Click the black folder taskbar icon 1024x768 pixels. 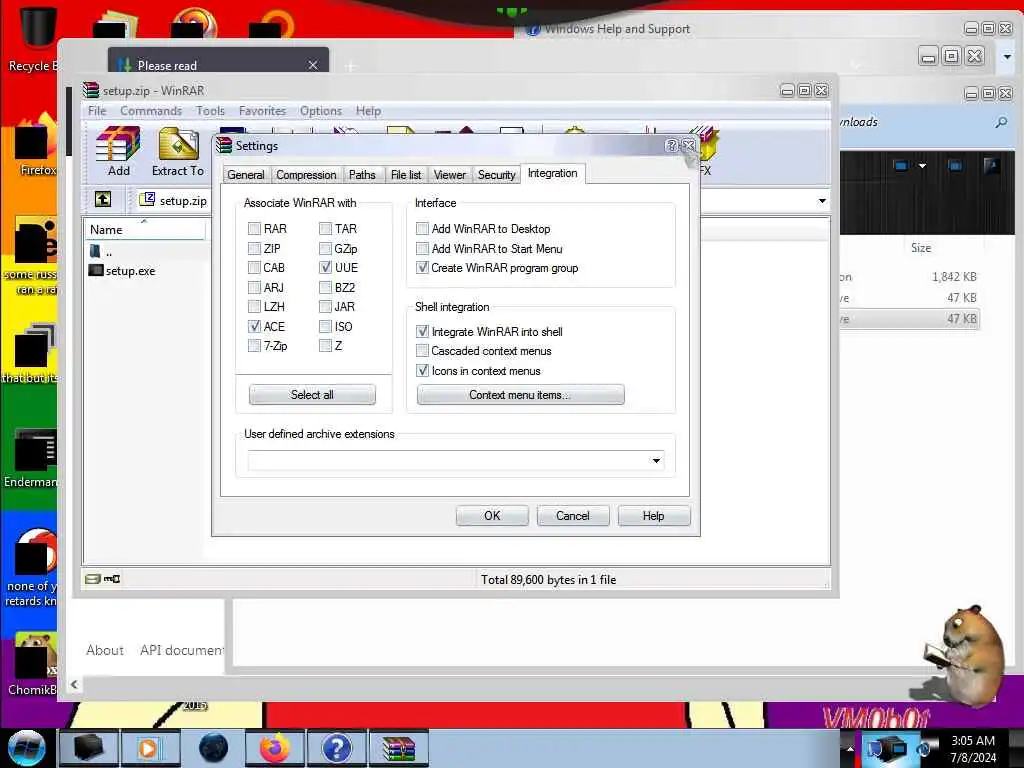coord(88,748)
